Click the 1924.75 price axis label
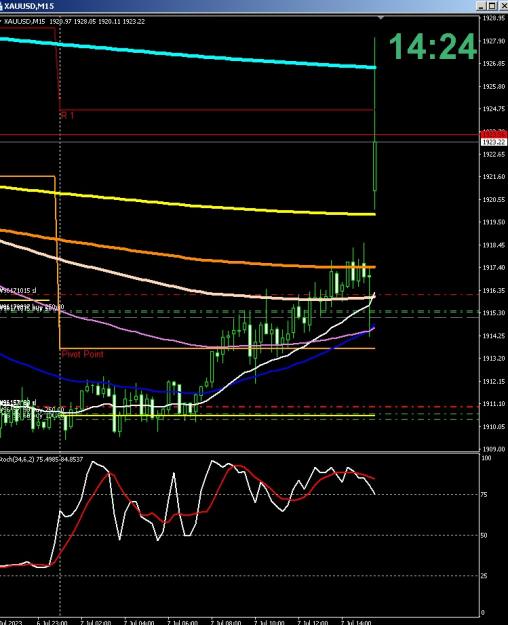The height and width of the screenshot is (625, 508). coord(494,109)
